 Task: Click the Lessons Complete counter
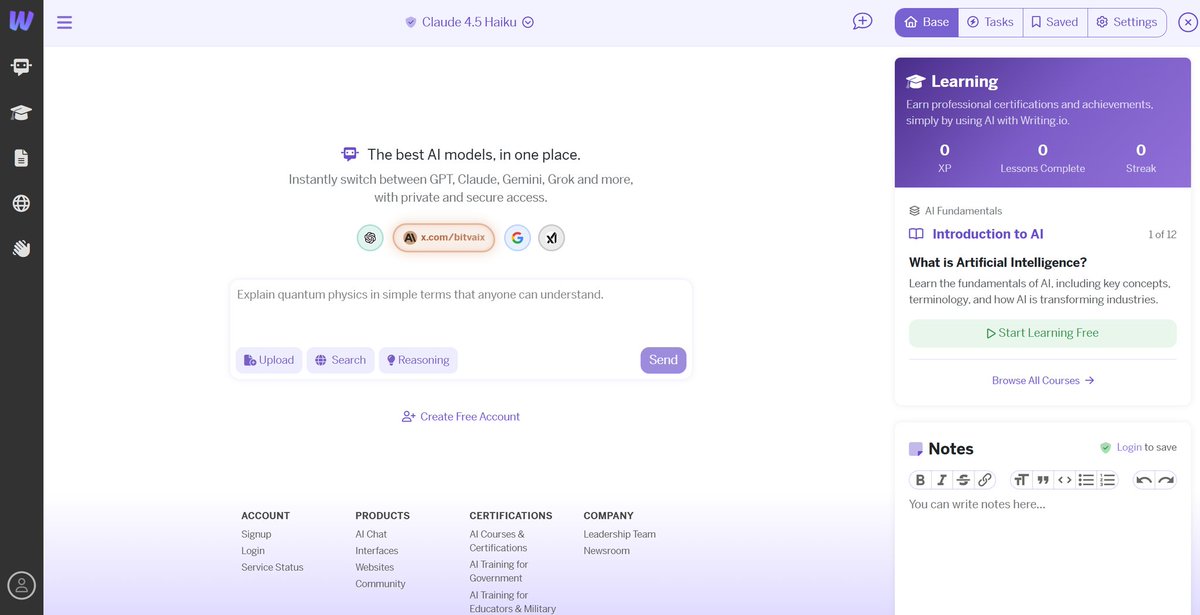click(1042, 158)
